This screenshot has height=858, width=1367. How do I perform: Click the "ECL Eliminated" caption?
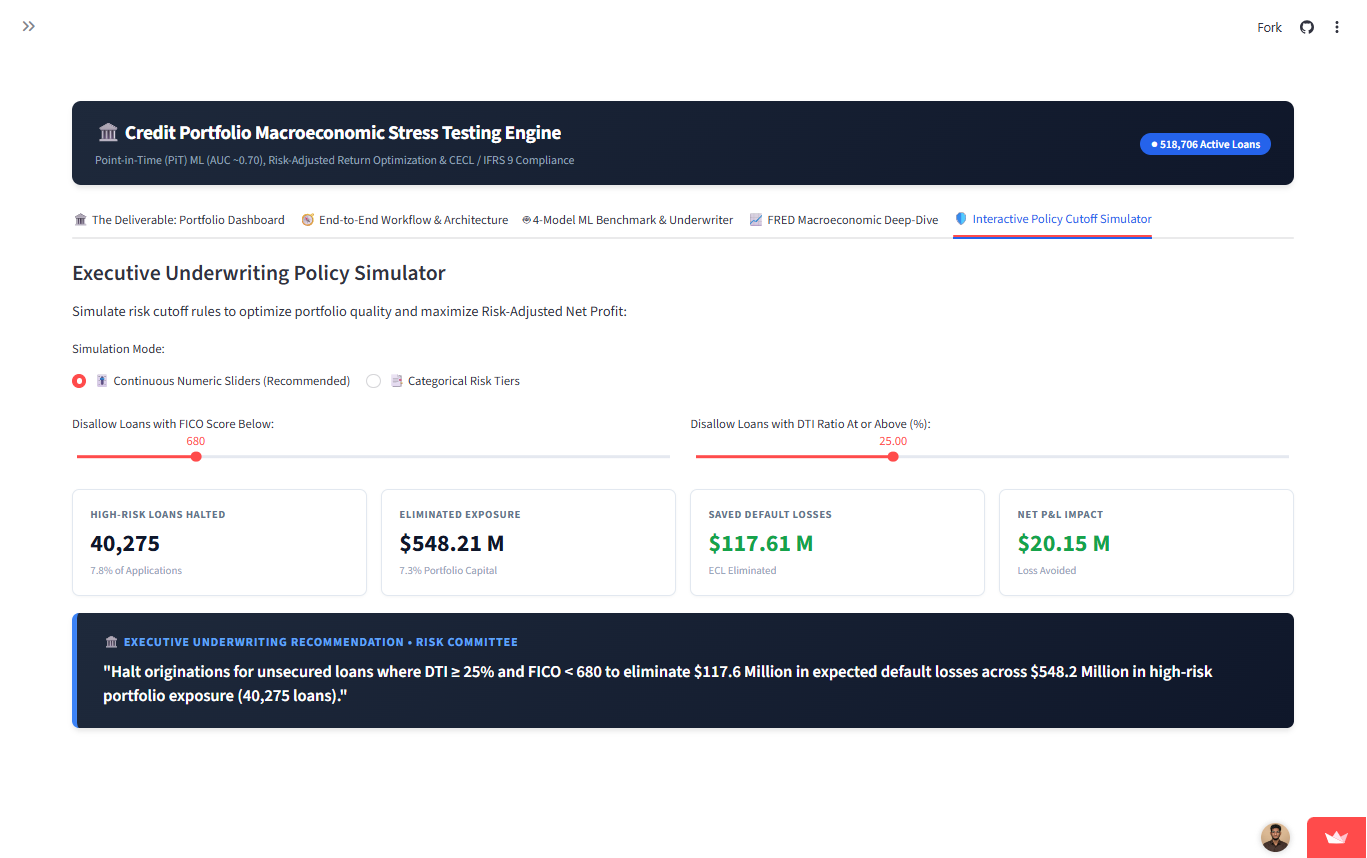(742, 570)
